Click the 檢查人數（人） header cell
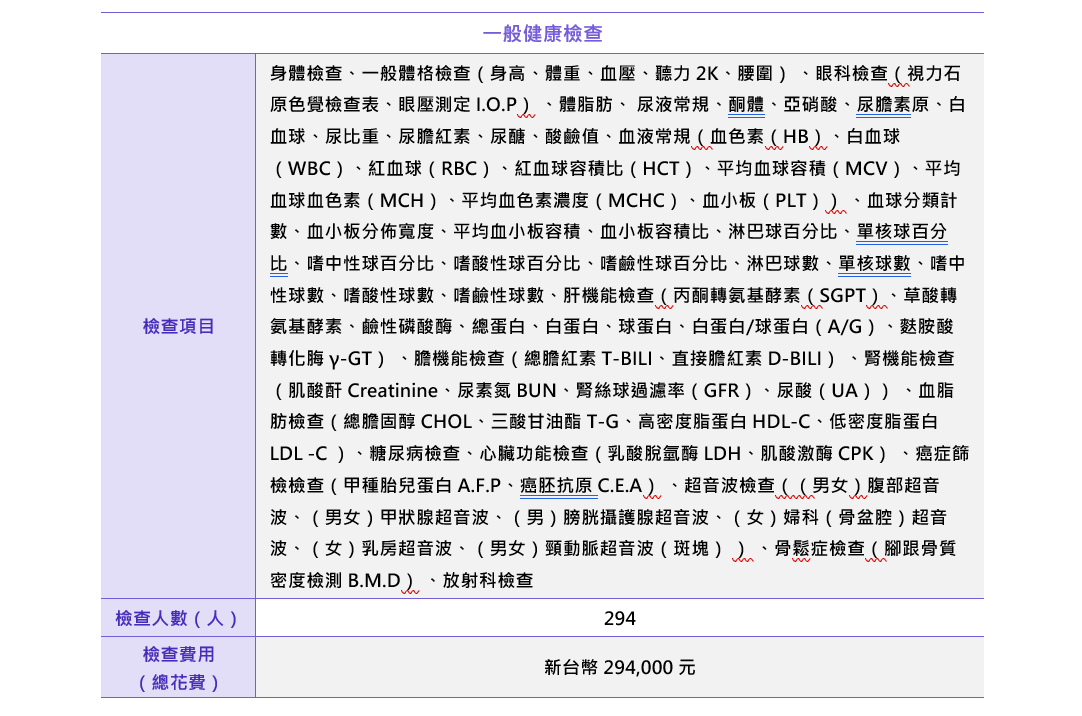This screenshot has width=1082, height=716. [x=178, y=618]
